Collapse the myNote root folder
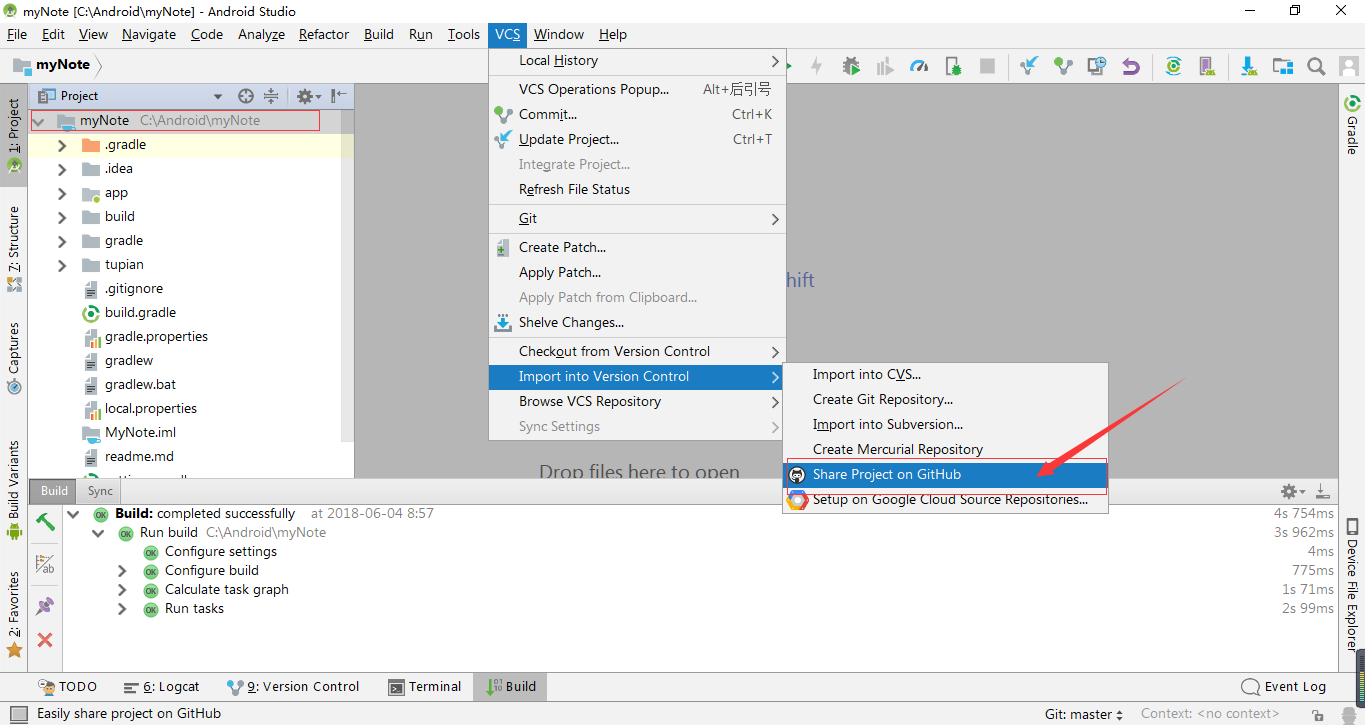 point(39,120)
